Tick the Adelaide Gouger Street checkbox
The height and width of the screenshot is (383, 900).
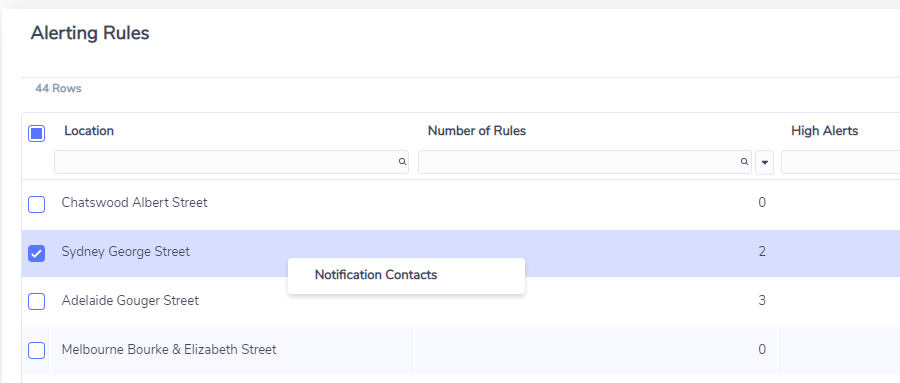[x=37, y=301]
